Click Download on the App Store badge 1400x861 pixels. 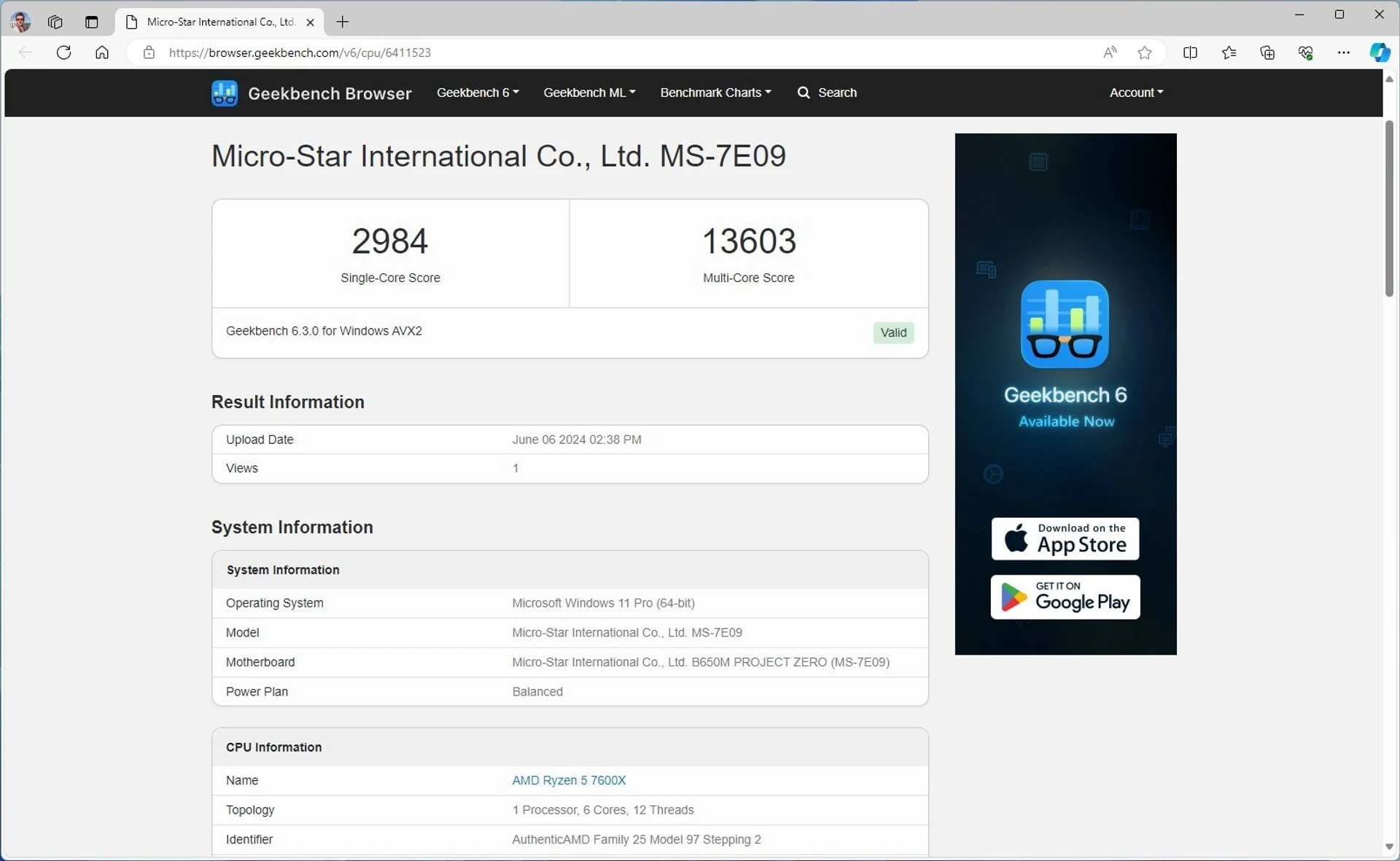[1065, 539]
